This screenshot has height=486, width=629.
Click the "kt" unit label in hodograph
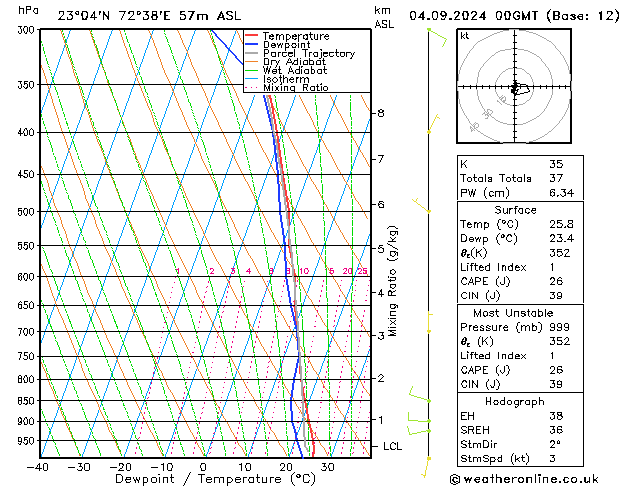click(x=465, y=36)
